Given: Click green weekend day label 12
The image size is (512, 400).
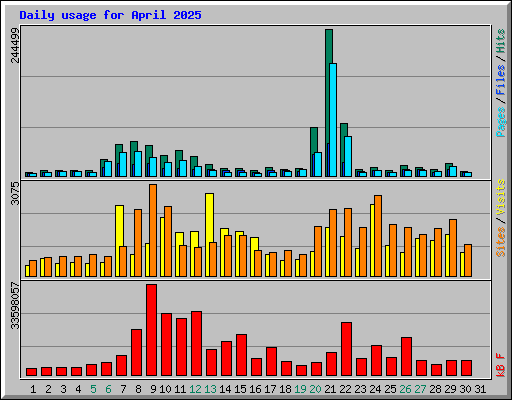Looking at the screenshot, I should coord(195,389).
